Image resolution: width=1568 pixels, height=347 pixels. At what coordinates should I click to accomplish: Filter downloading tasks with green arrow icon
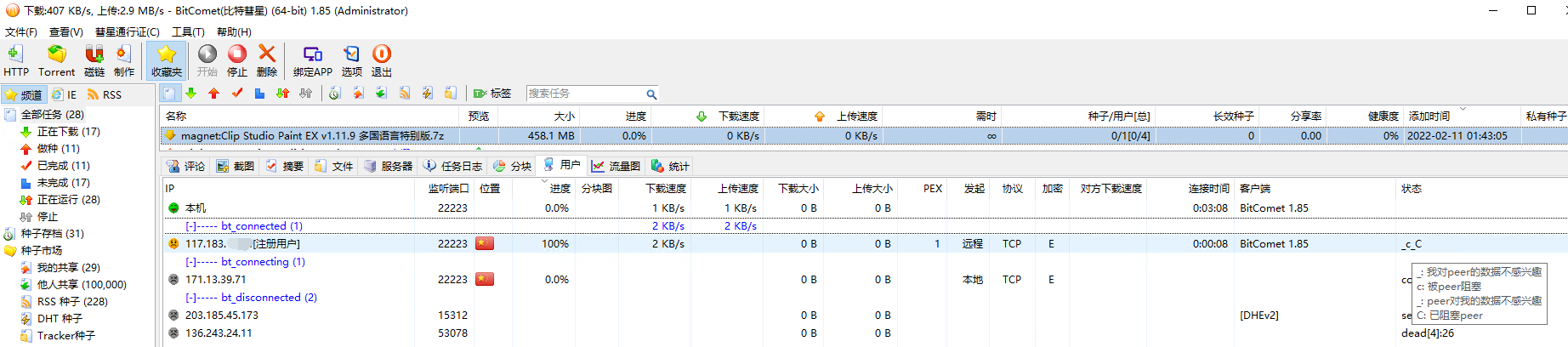click(191, 94)
